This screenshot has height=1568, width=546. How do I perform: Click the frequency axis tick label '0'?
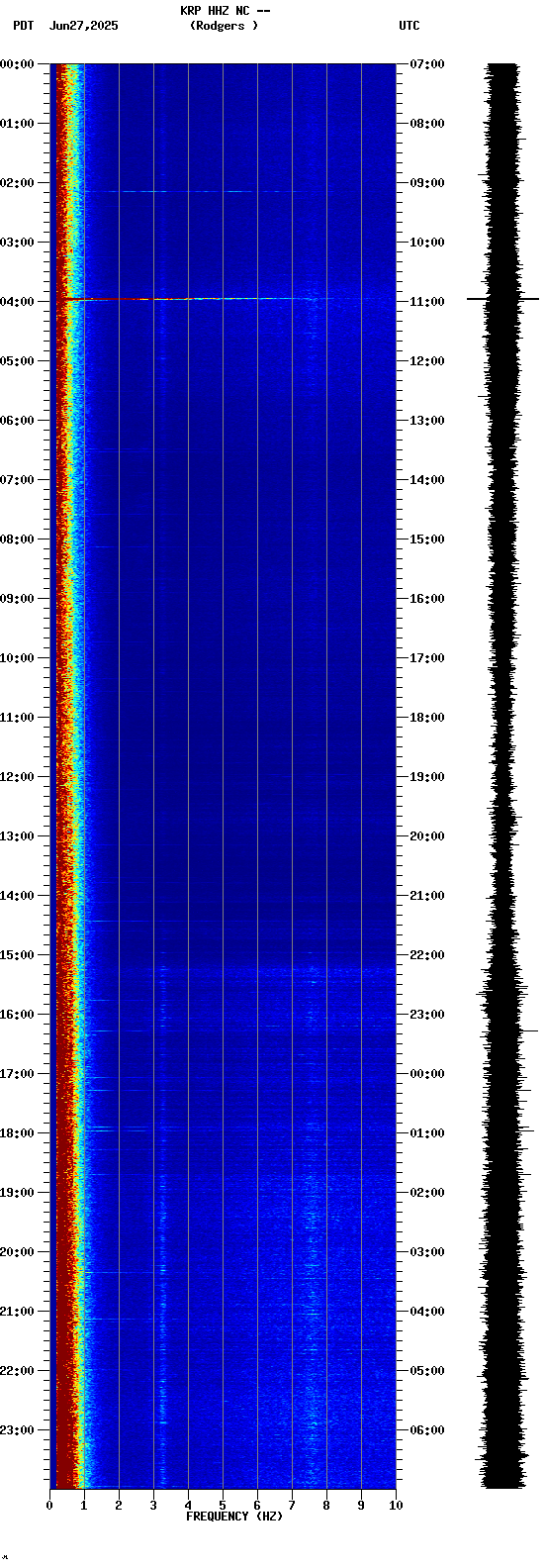click(x=49, y=1506)
